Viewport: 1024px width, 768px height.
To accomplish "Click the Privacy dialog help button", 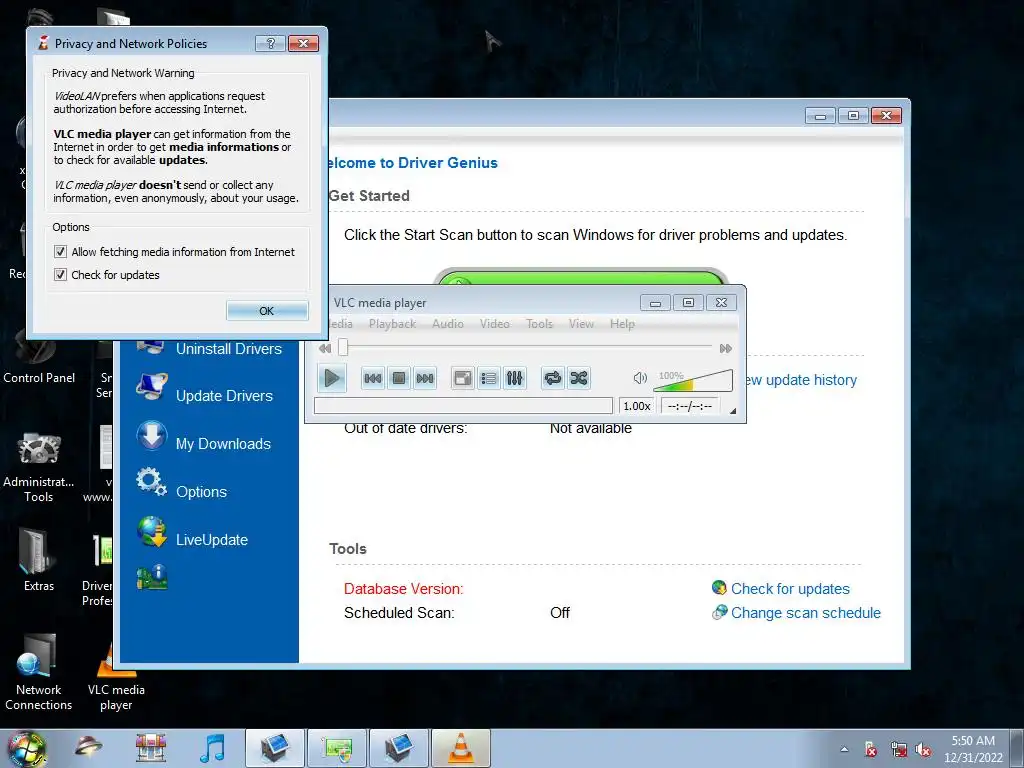I will (x=270, y=43).
